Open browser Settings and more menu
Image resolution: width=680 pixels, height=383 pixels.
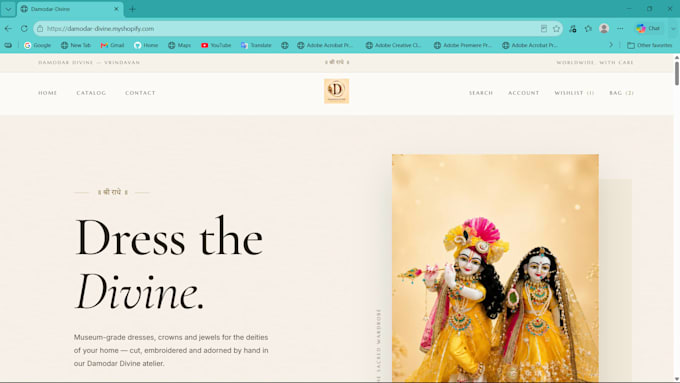click(620, 29)
